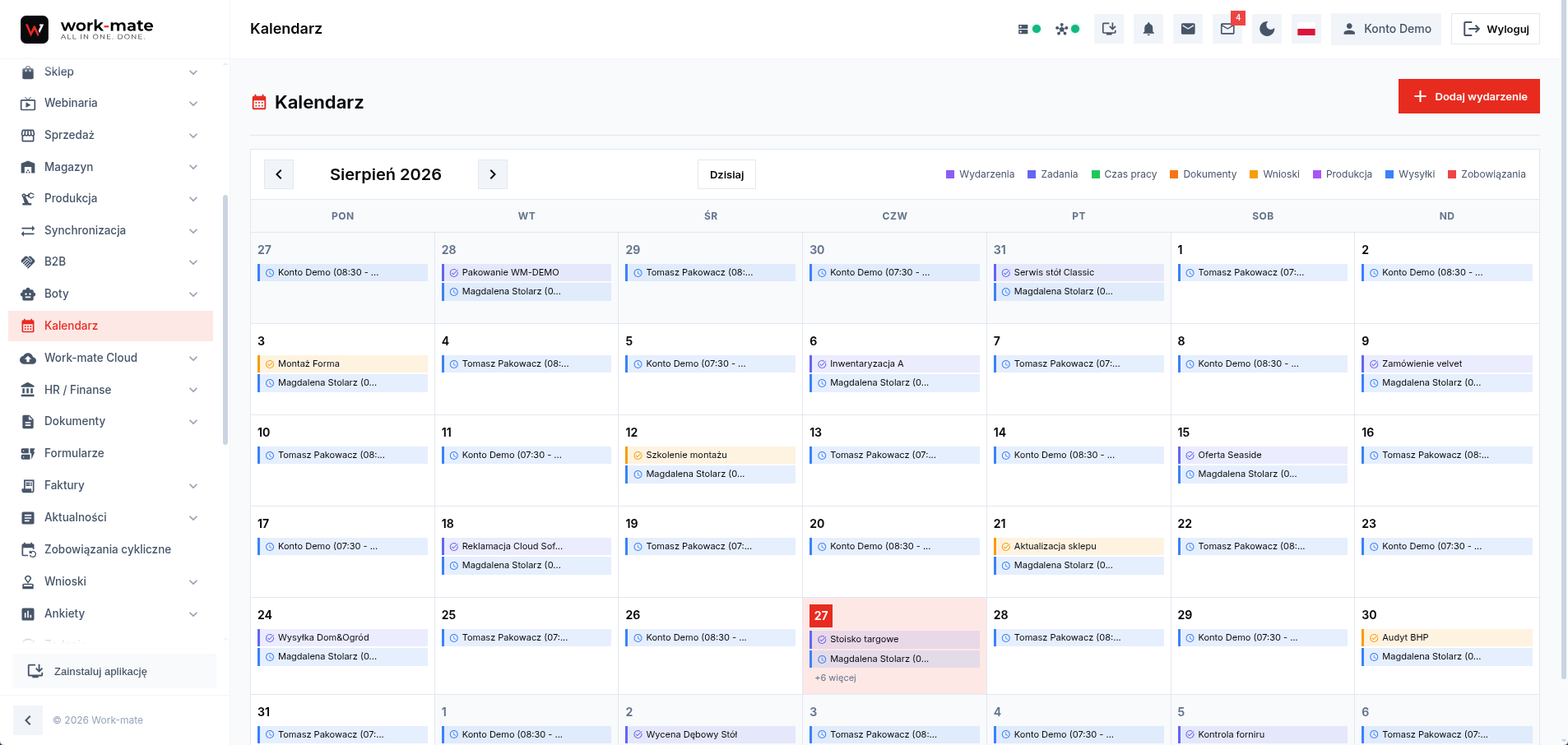1568x745 pixels.
Task: Click the Zobowiązania red legend swatch
Action: [x=1452, y=174]
